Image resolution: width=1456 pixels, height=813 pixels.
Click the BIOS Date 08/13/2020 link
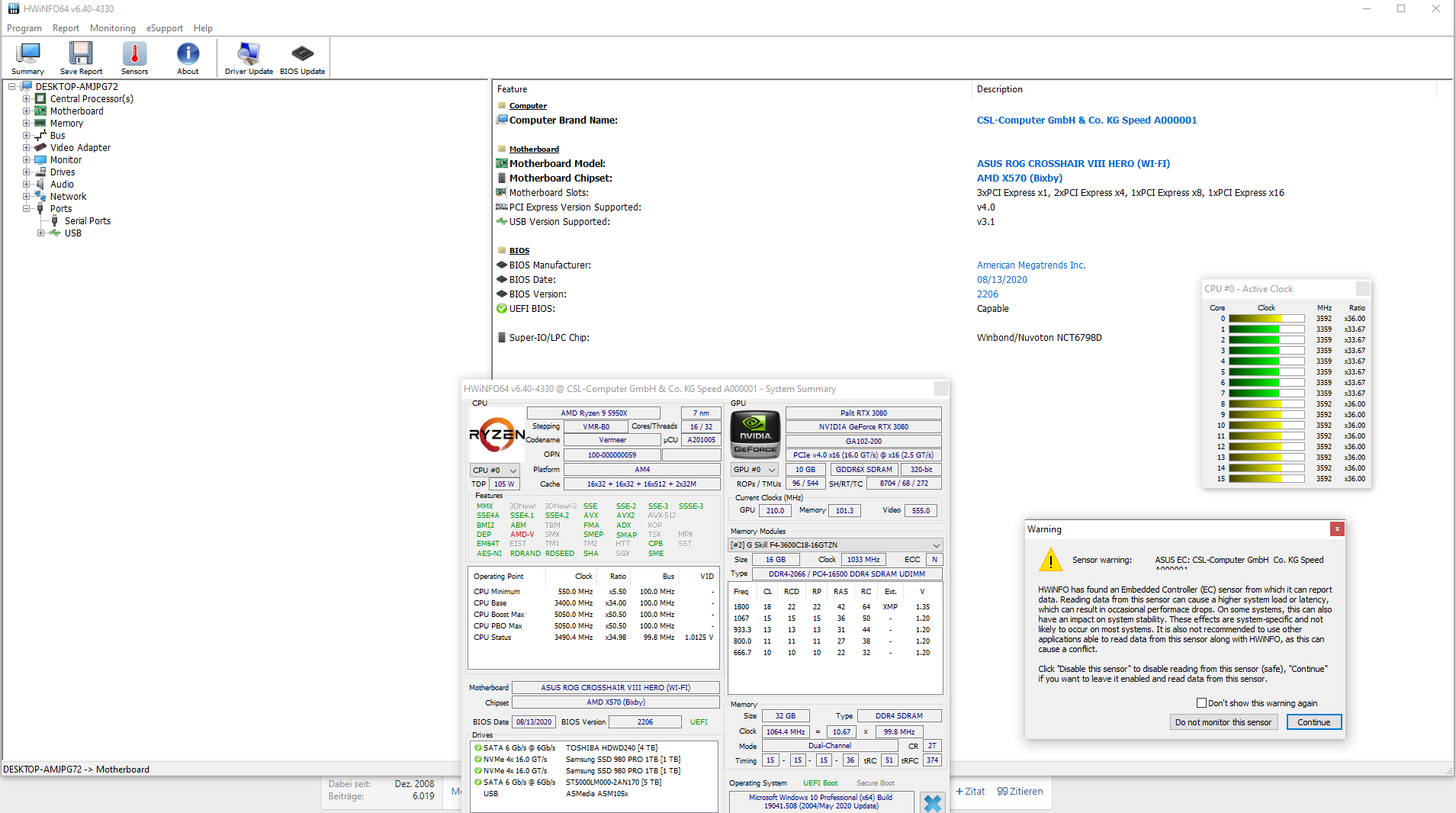1002,280
